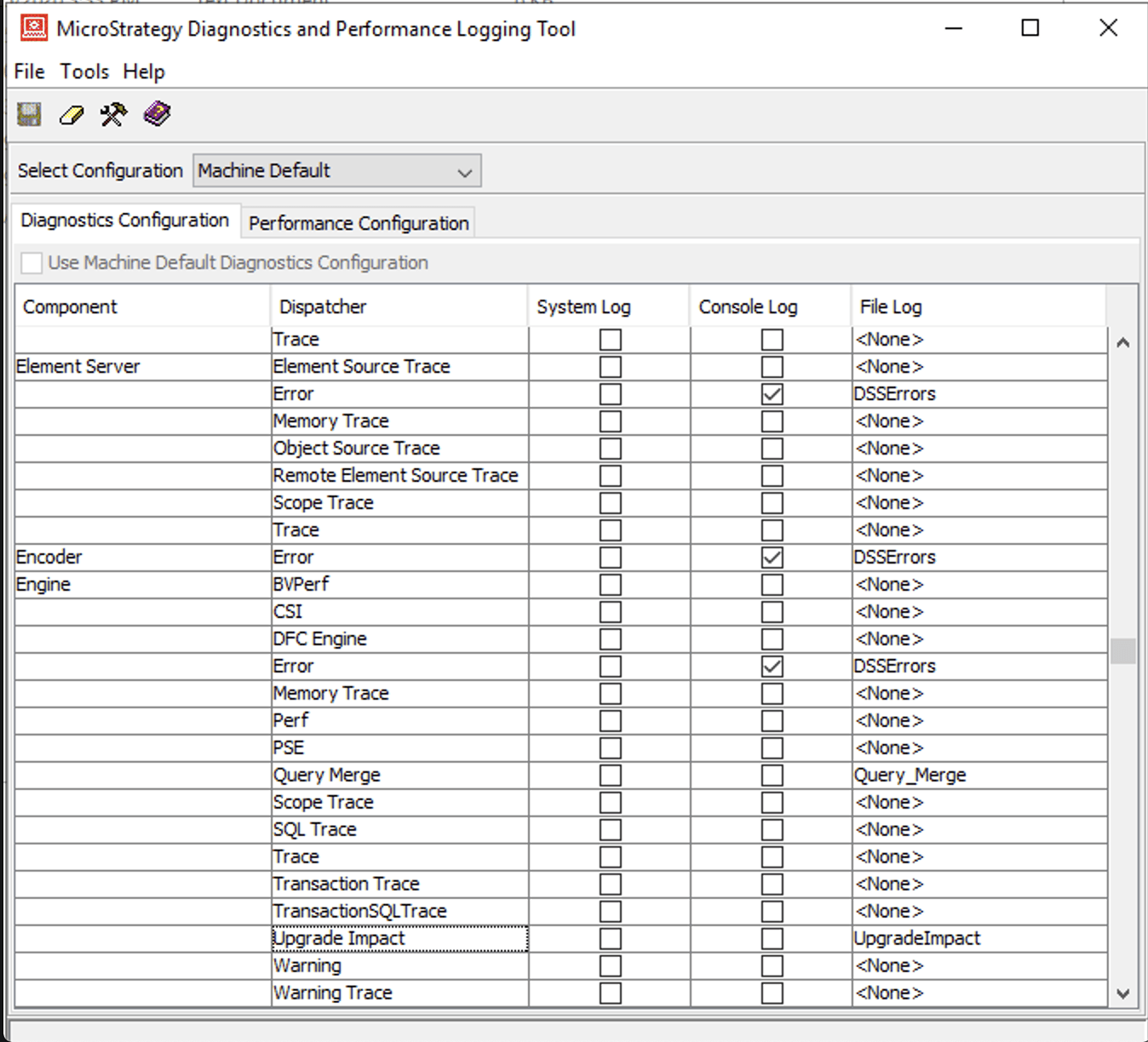This screenshot has width=1148, height=1042.
Task: Open the File menu
Action: (x=29, y=72)
